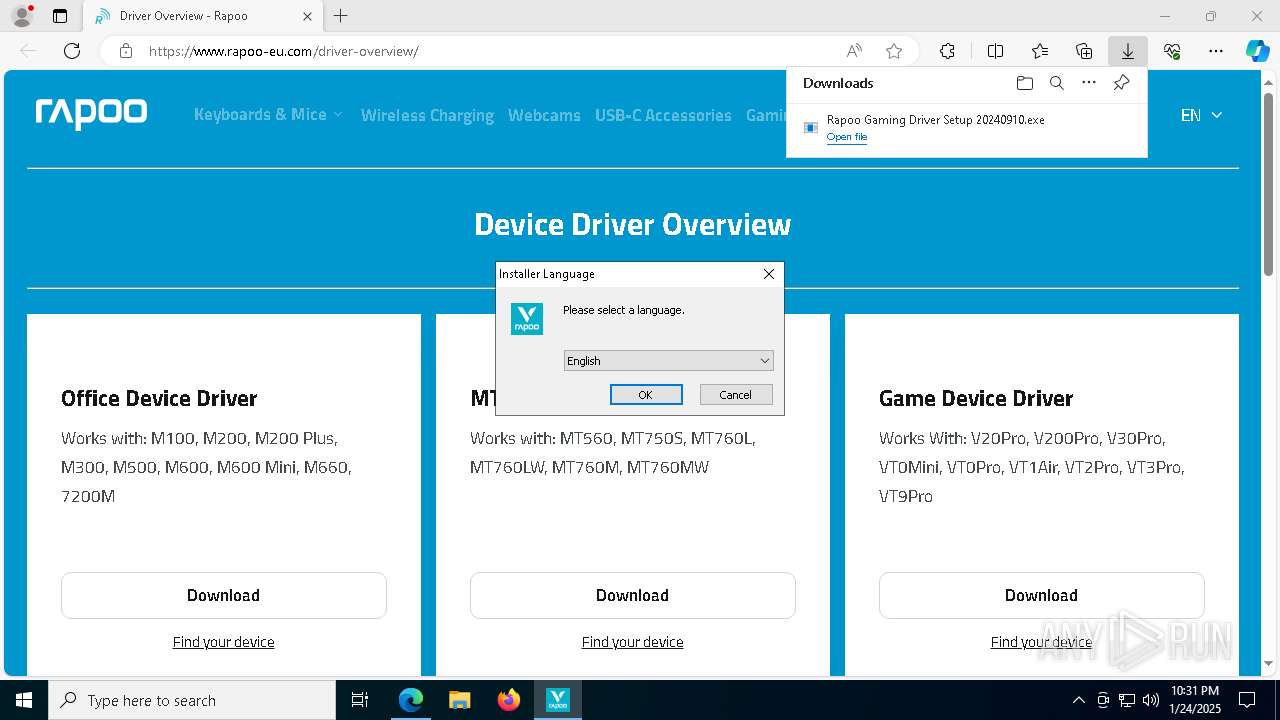Open Windows Start menu

24,700
